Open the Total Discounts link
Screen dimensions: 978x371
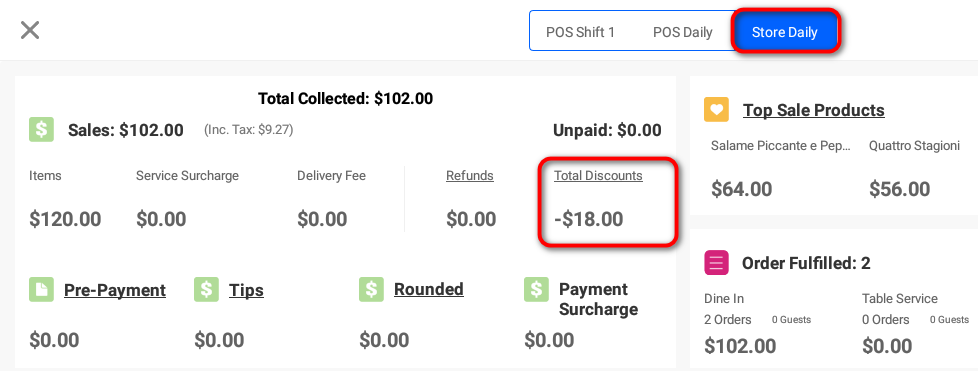[x=598, y=176]
